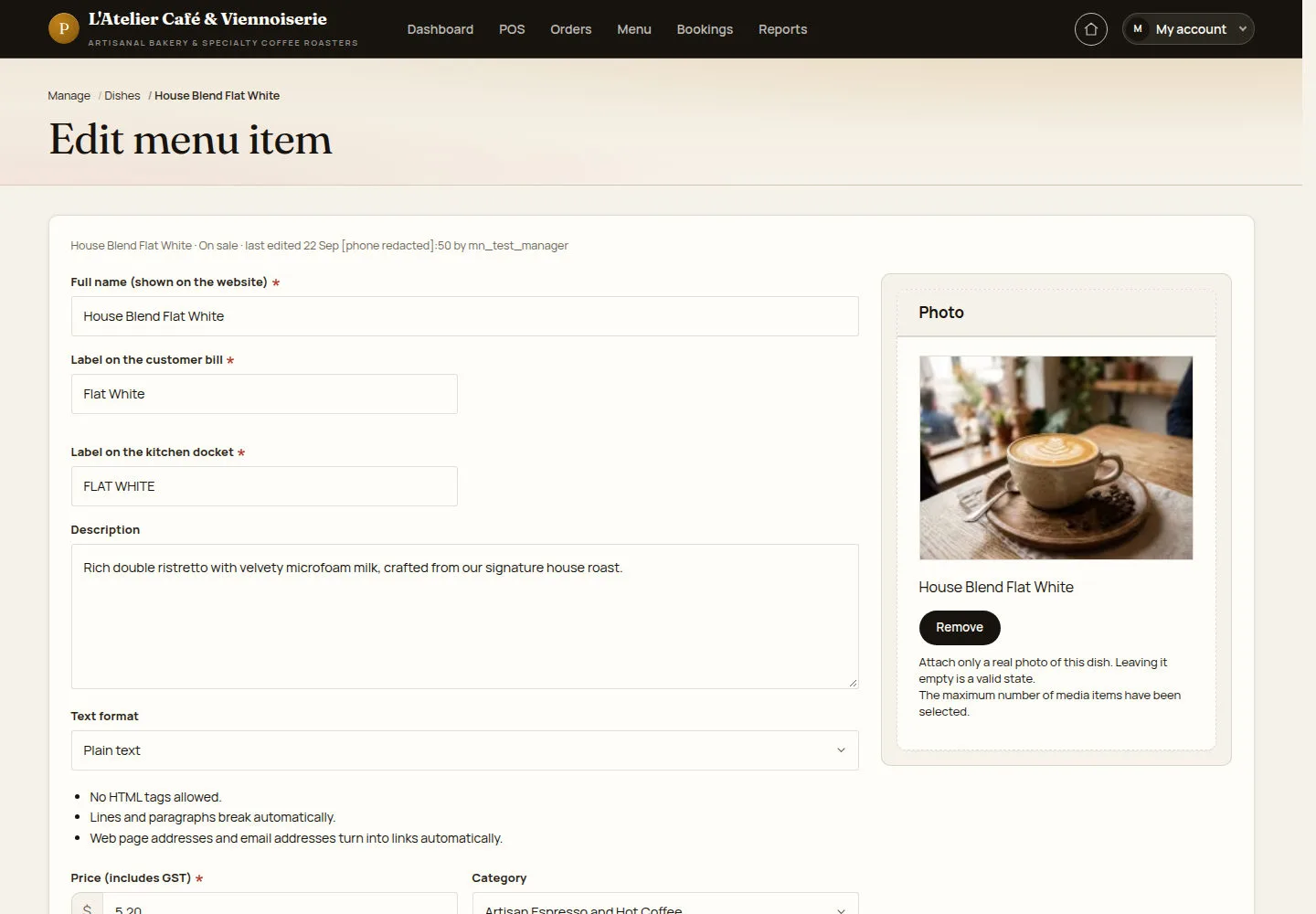Click the House Blend Flat White breadcrumb text

tap(218, 96)
